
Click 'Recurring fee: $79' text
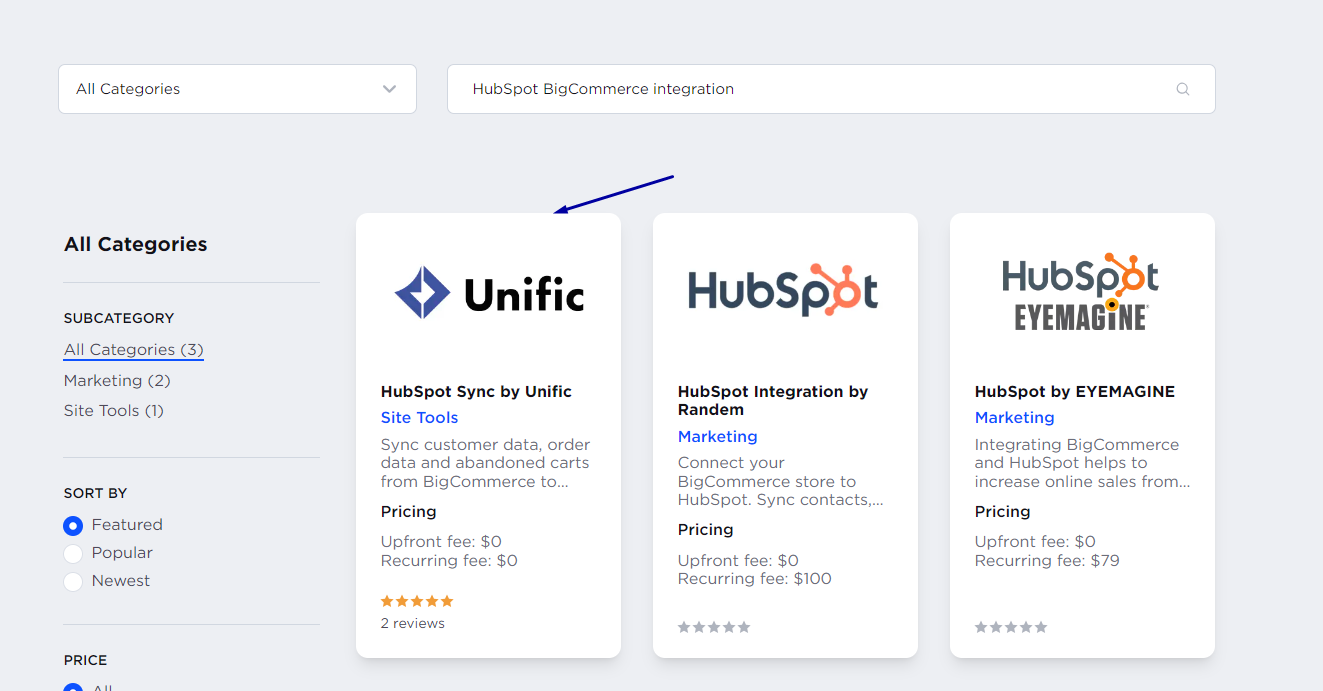[x=1047, y=561]
